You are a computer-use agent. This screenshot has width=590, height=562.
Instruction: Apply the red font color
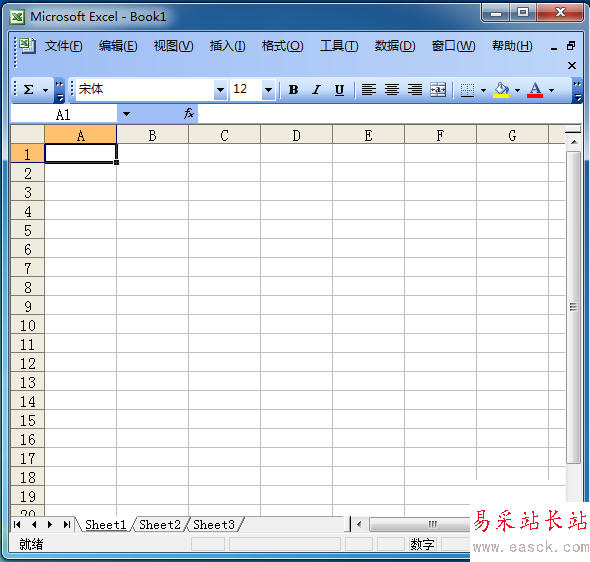coord(535,90)
